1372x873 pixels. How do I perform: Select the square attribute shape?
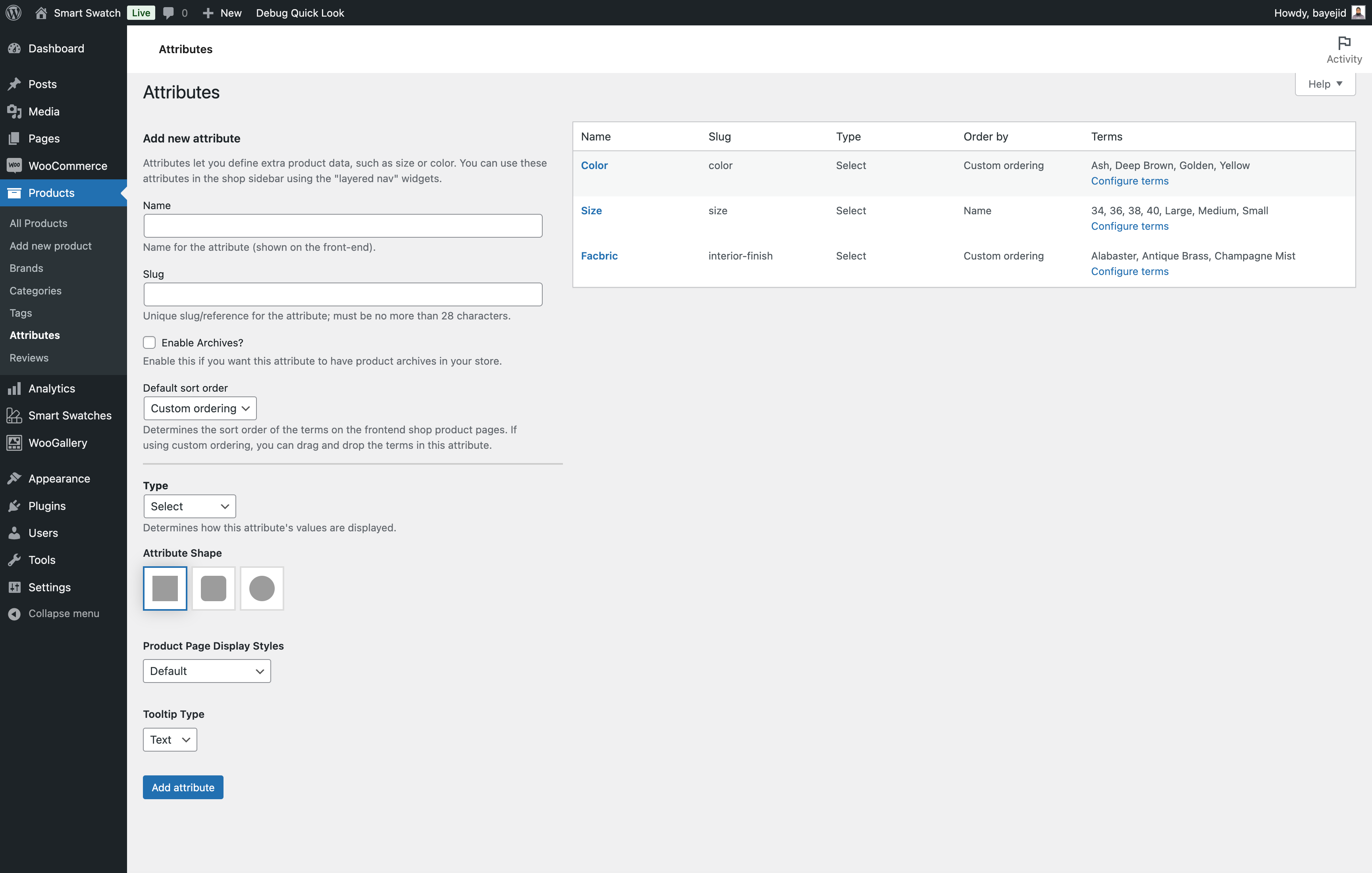(x=165, y=588)
